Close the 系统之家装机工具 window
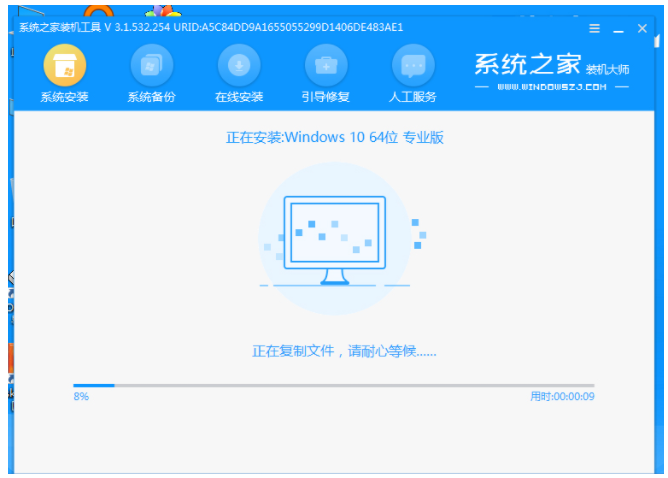 [x=642, y=29]
